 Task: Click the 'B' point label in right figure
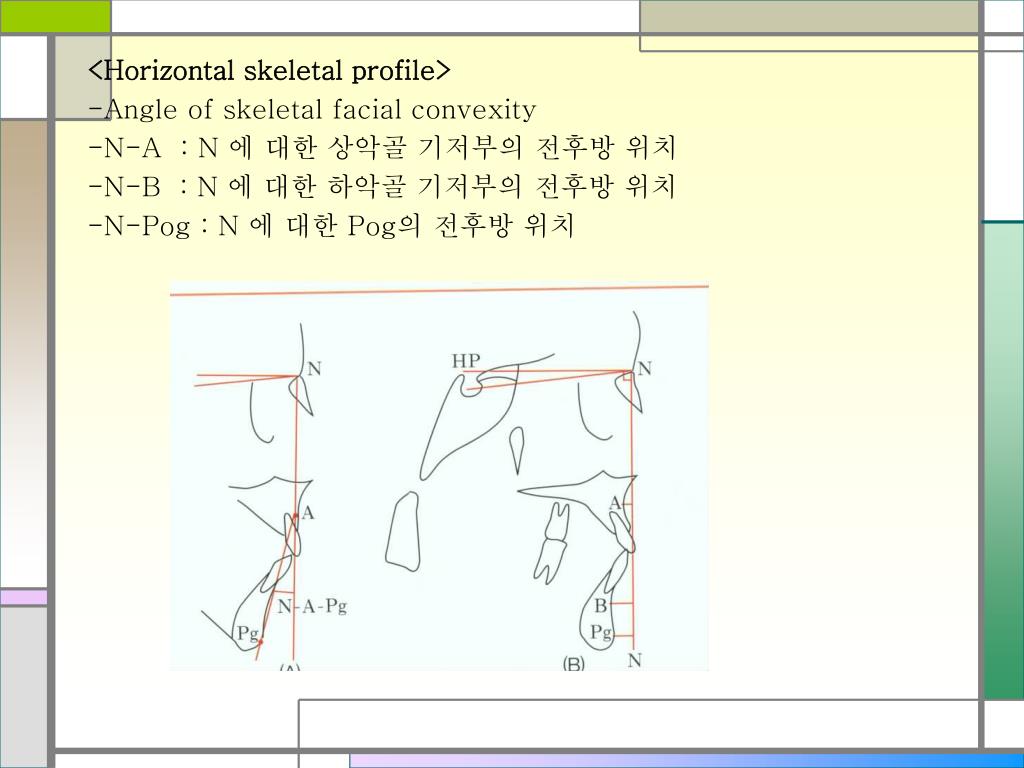coord(601,607)
